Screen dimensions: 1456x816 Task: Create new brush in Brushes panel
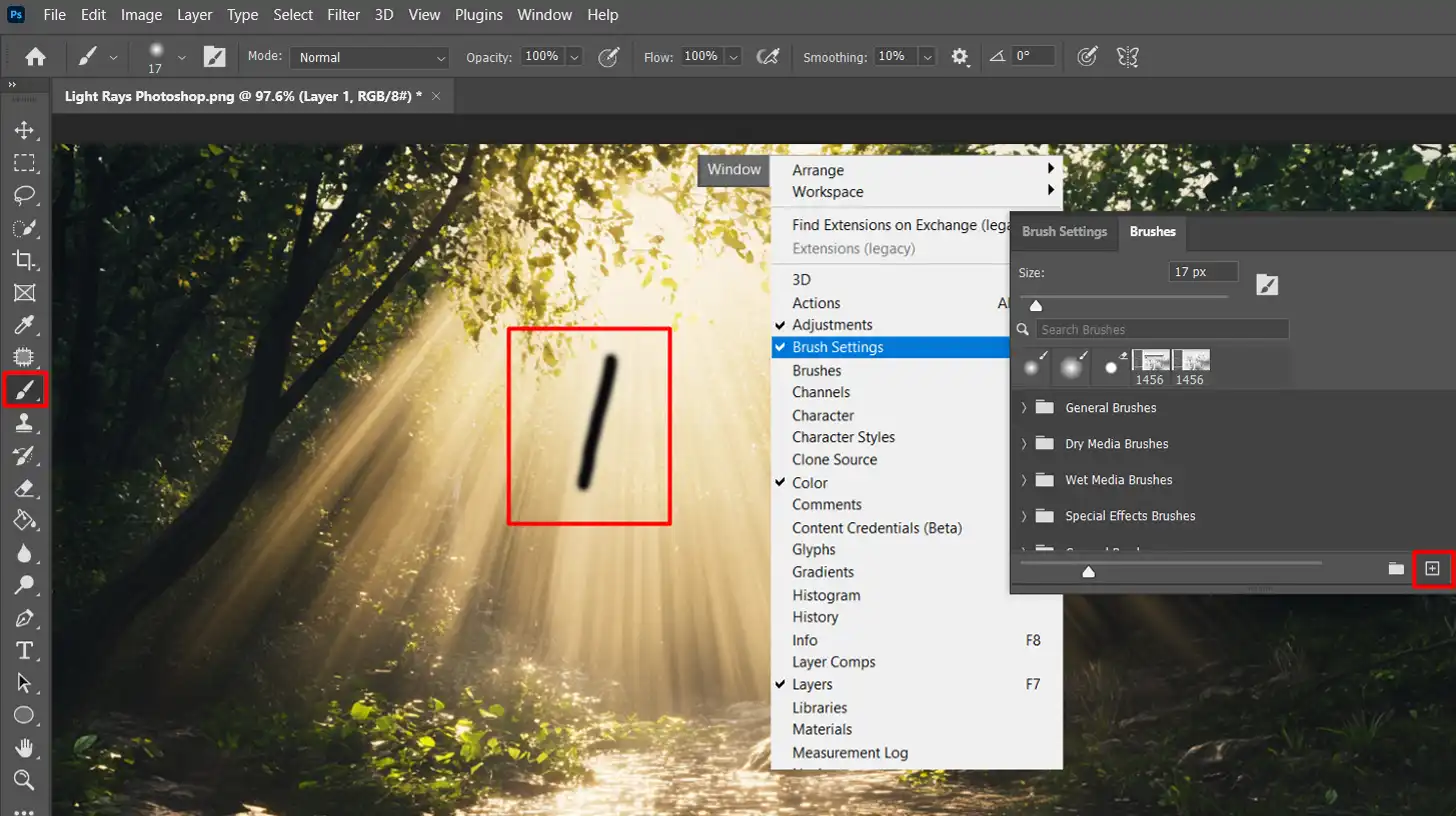pyautogui.click(x=1432, y=568)
